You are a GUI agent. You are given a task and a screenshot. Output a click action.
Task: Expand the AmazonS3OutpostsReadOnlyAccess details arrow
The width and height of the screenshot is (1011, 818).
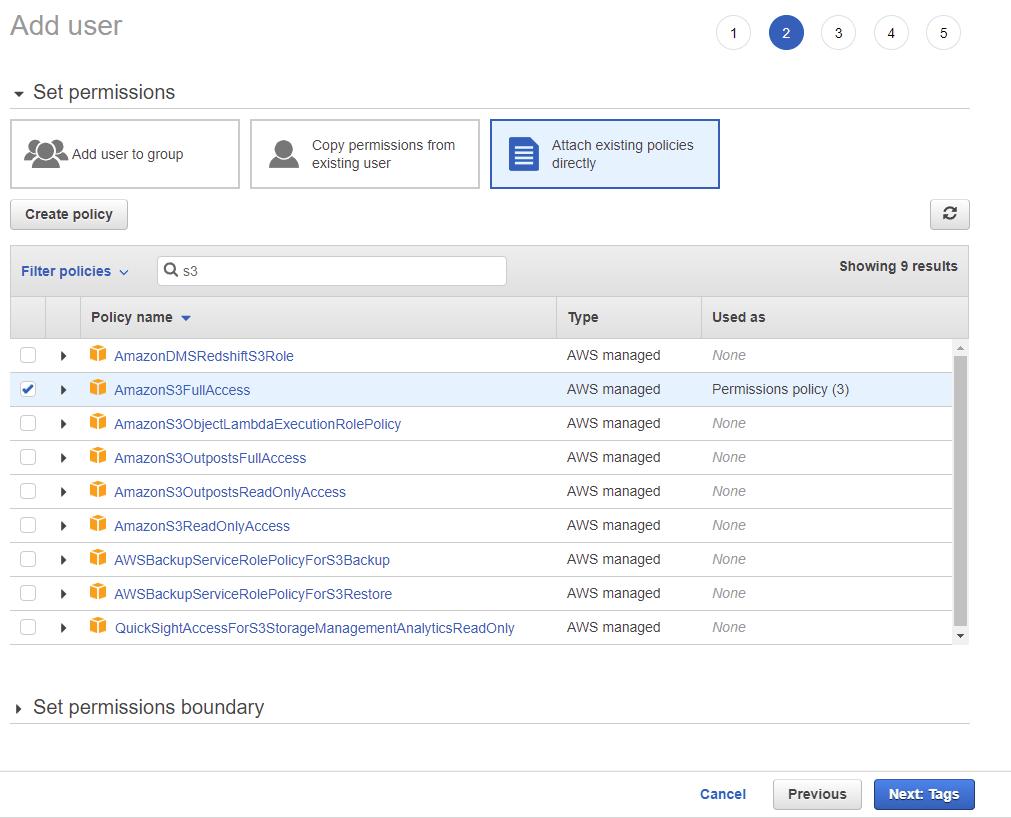tap(63, 492)
